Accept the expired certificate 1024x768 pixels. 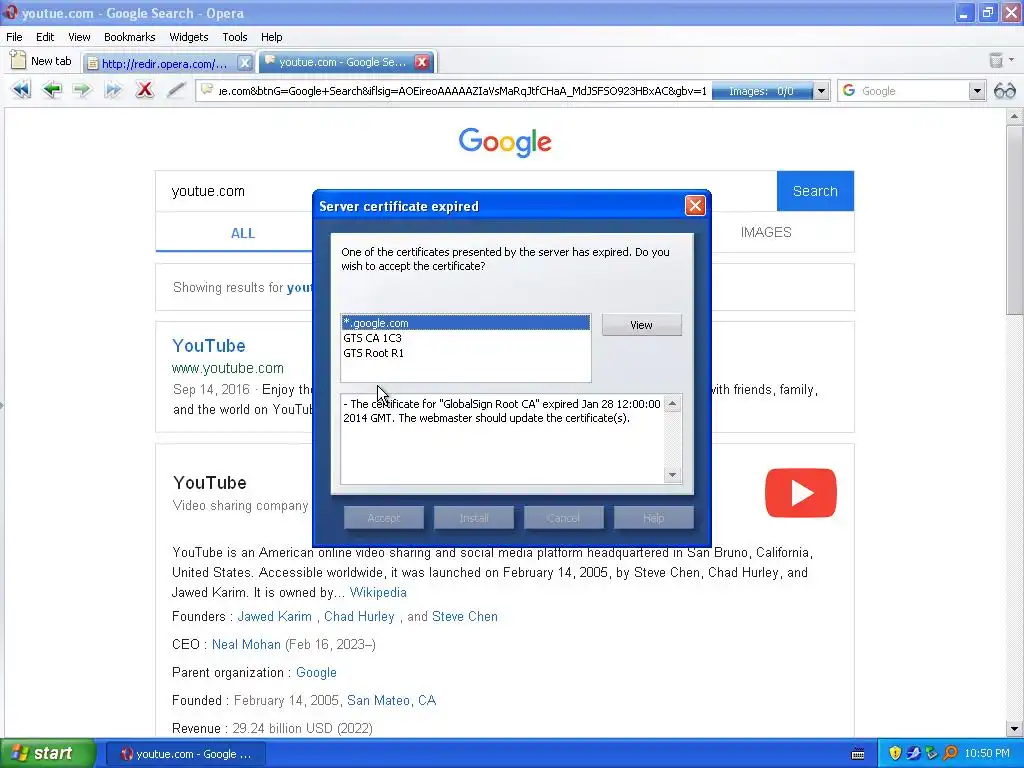coord(383,518)
